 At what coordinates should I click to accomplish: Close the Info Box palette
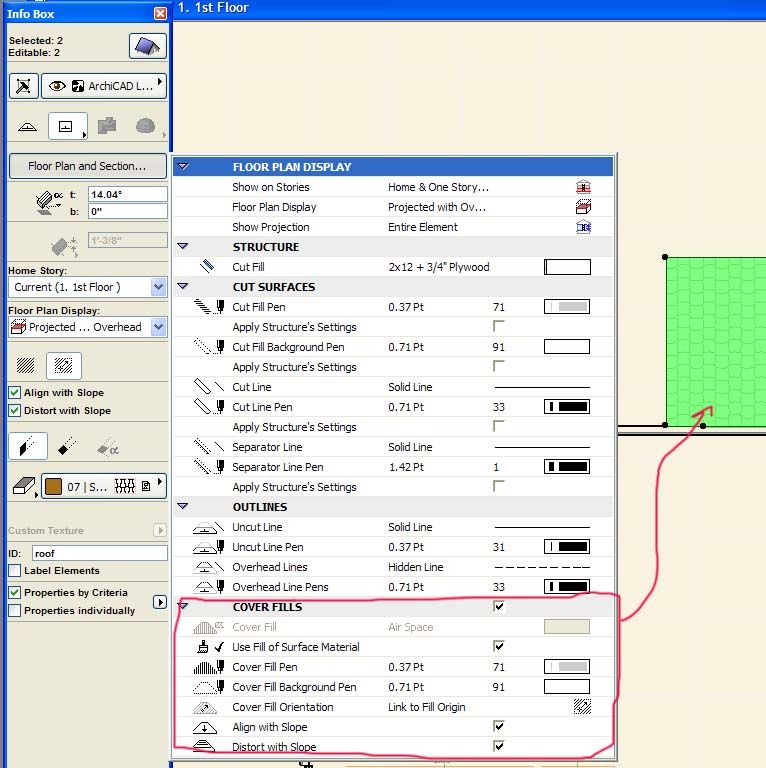pos(160,13)
